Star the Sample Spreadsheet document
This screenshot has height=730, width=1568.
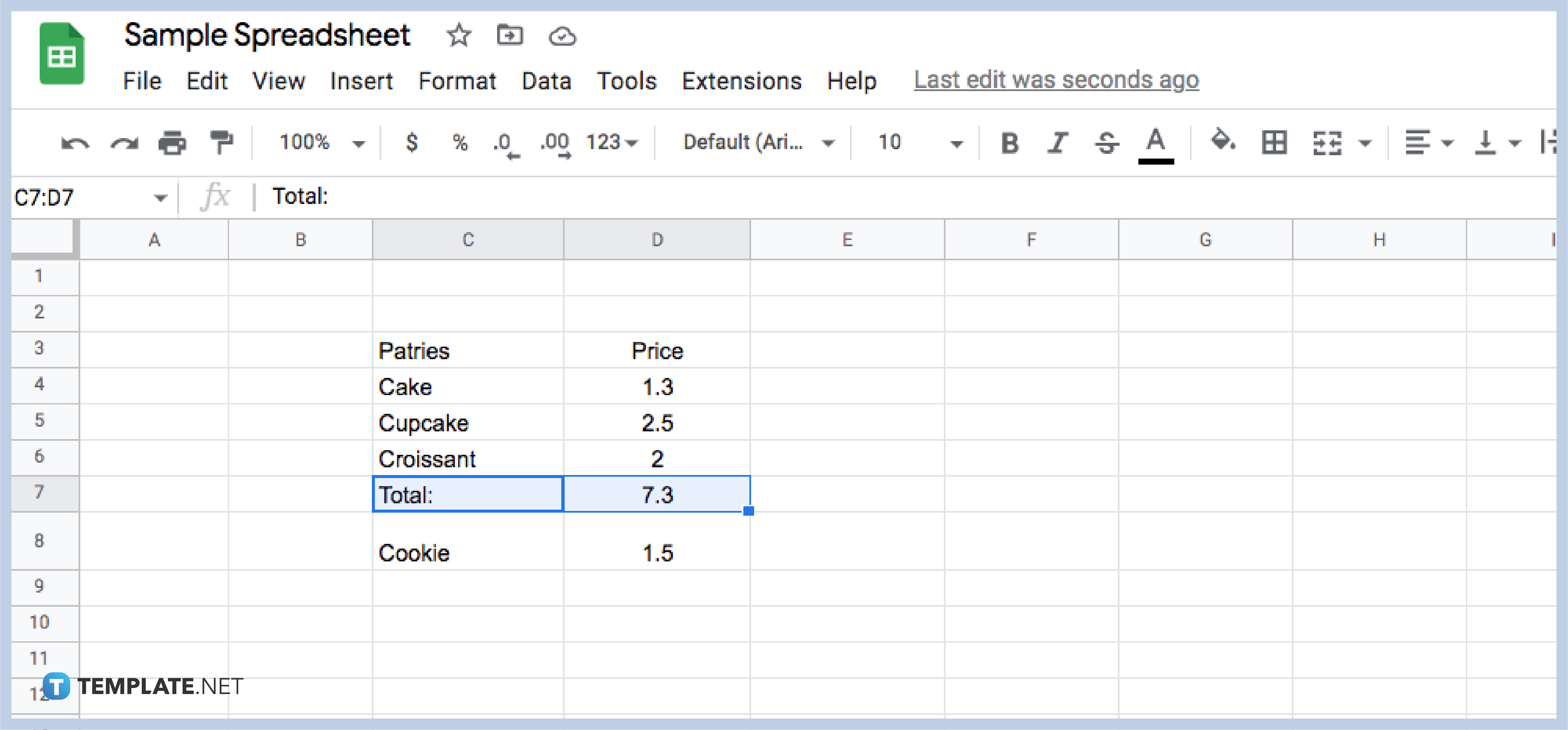coord(459,36)
